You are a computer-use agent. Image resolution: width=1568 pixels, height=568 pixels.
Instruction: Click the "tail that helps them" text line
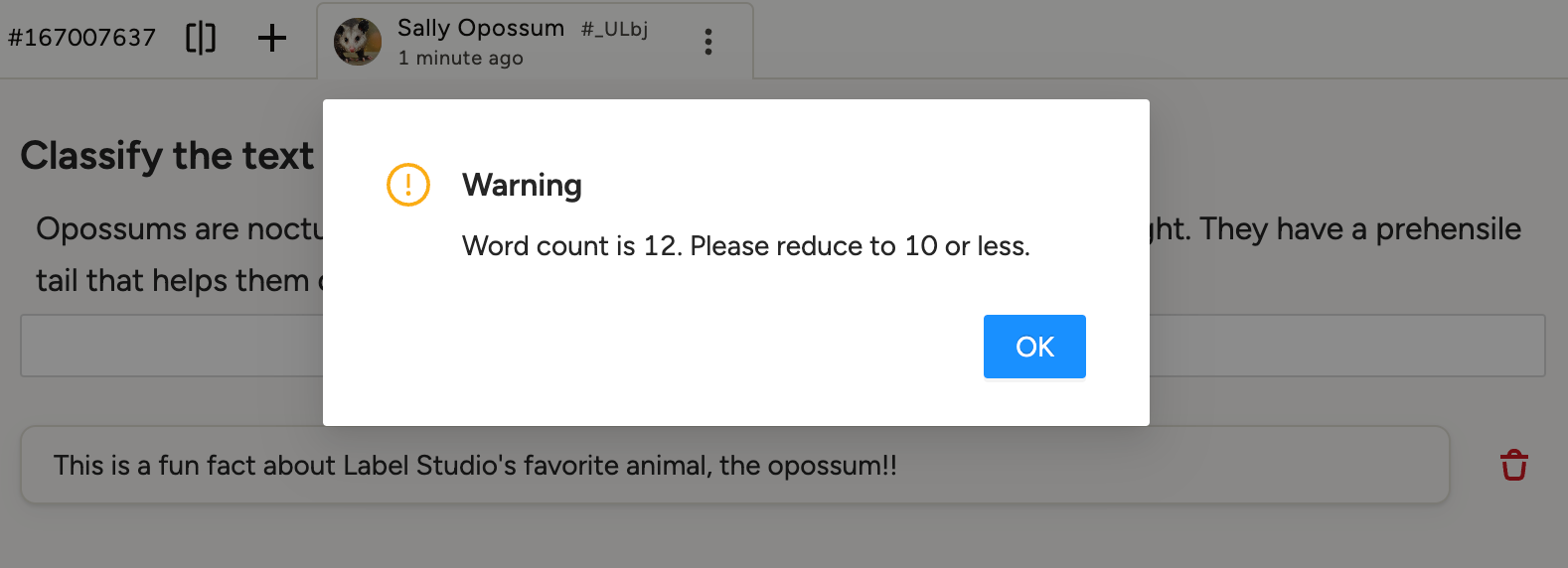tap(172, 281)
